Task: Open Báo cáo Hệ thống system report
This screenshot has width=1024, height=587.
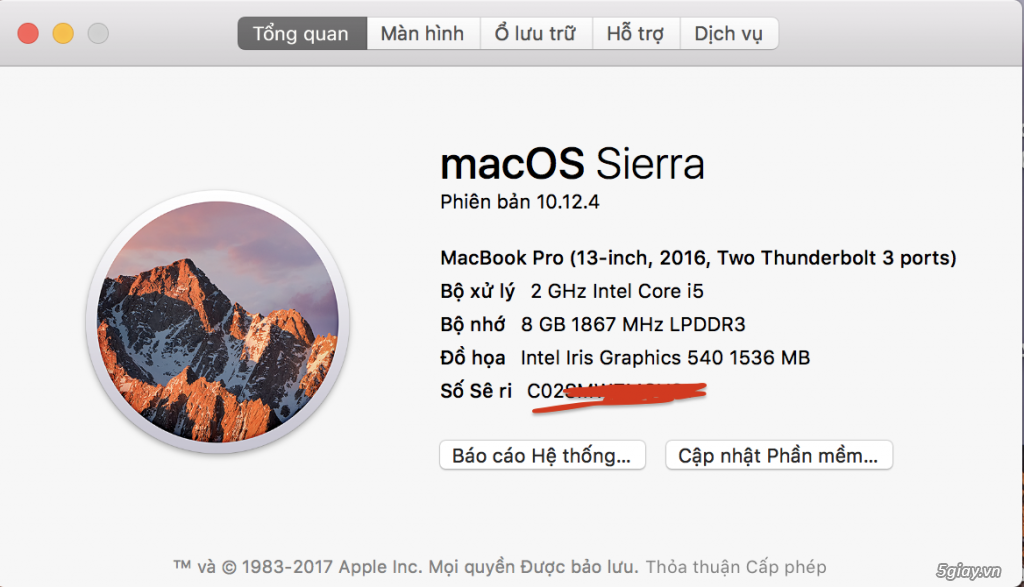Action: point(542,455)
